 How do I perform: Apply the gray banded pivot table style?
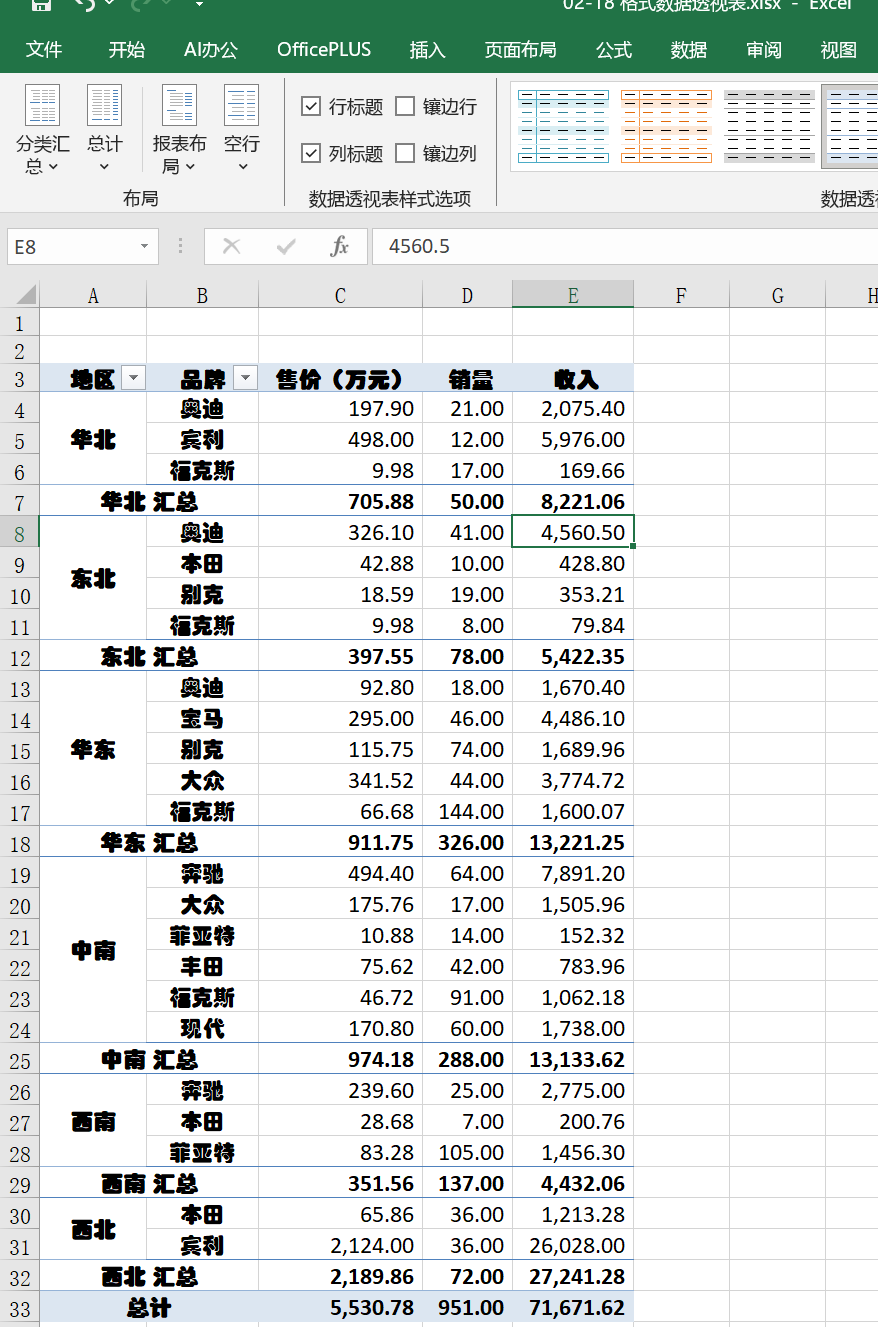coord(769,126)
